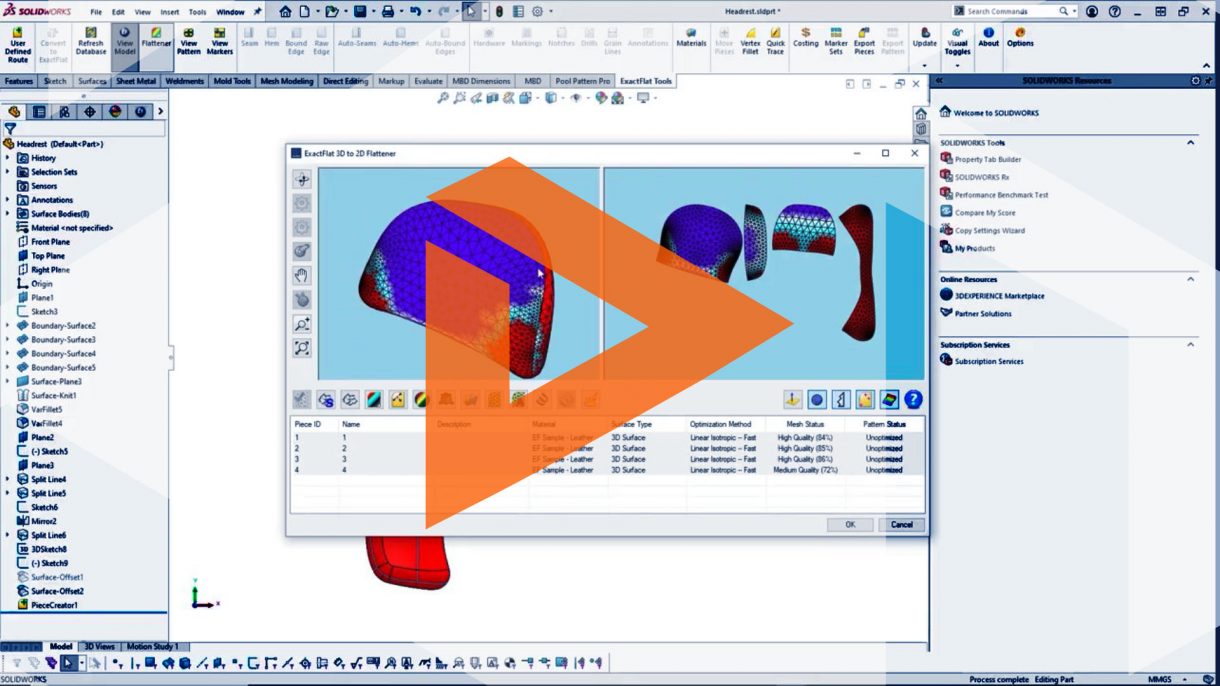
Task: Open ExactFlat Options in the ribbon
Action: [1020, 38]
